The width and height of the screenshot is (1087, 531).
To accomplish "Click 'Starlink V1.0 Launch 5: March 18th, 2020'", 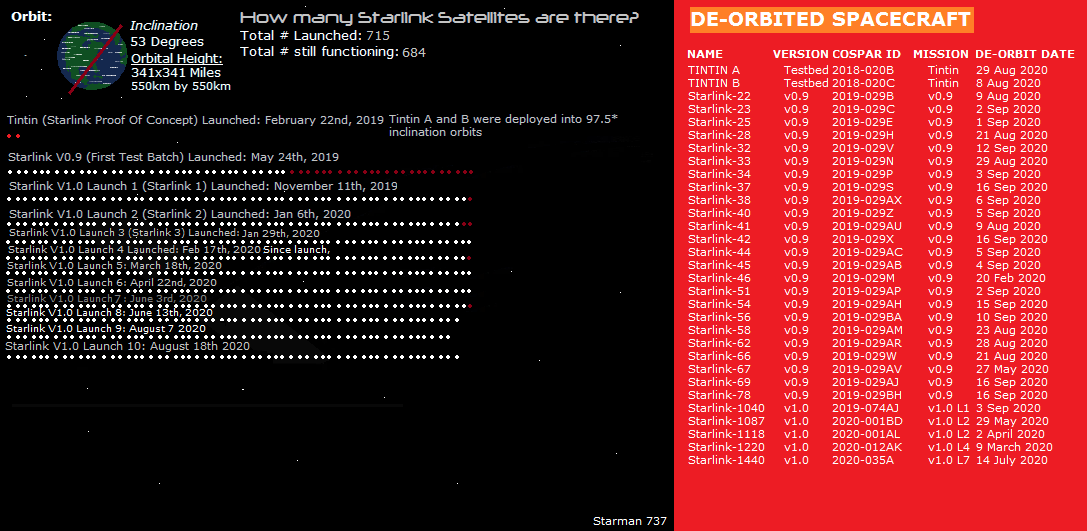I will coord(114,266).
